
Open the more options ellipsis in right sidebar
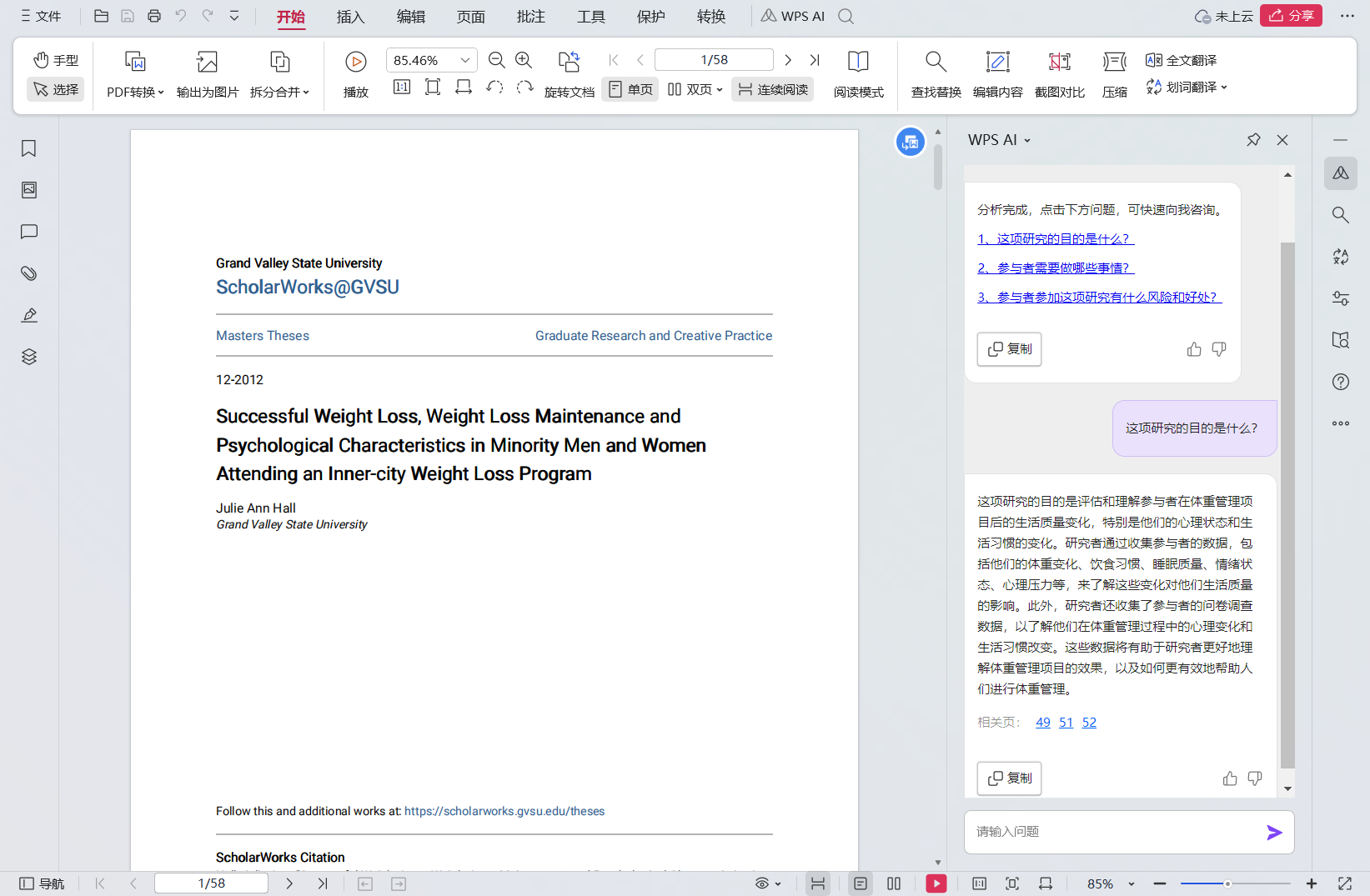tap(1341, 423)
